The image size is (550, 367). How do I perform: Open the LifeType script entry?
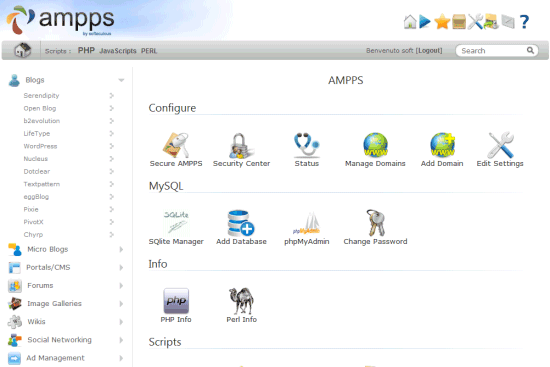tap(37, 133)
